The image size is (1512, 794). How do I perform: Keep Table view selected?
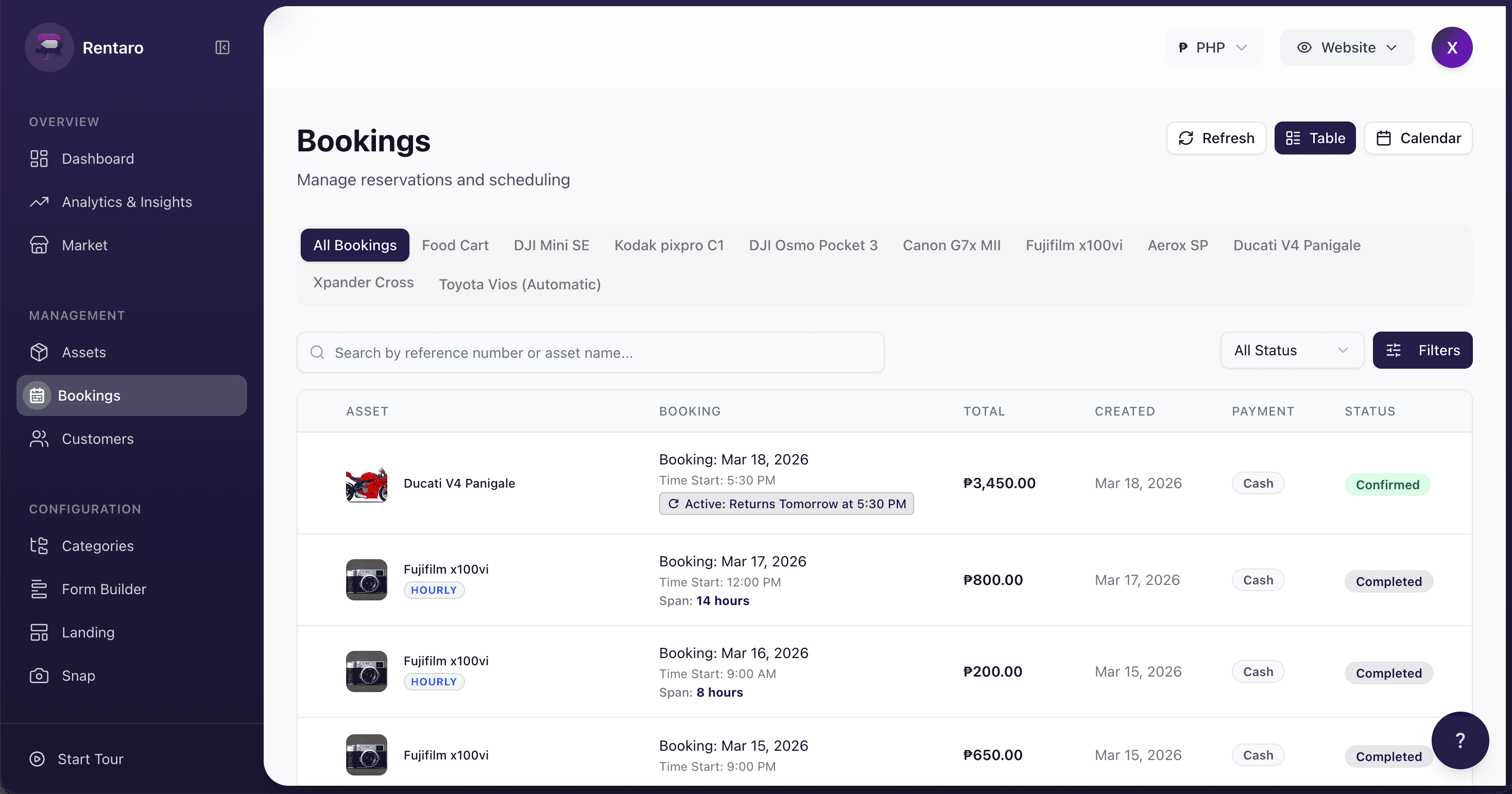coord(1315,138)
